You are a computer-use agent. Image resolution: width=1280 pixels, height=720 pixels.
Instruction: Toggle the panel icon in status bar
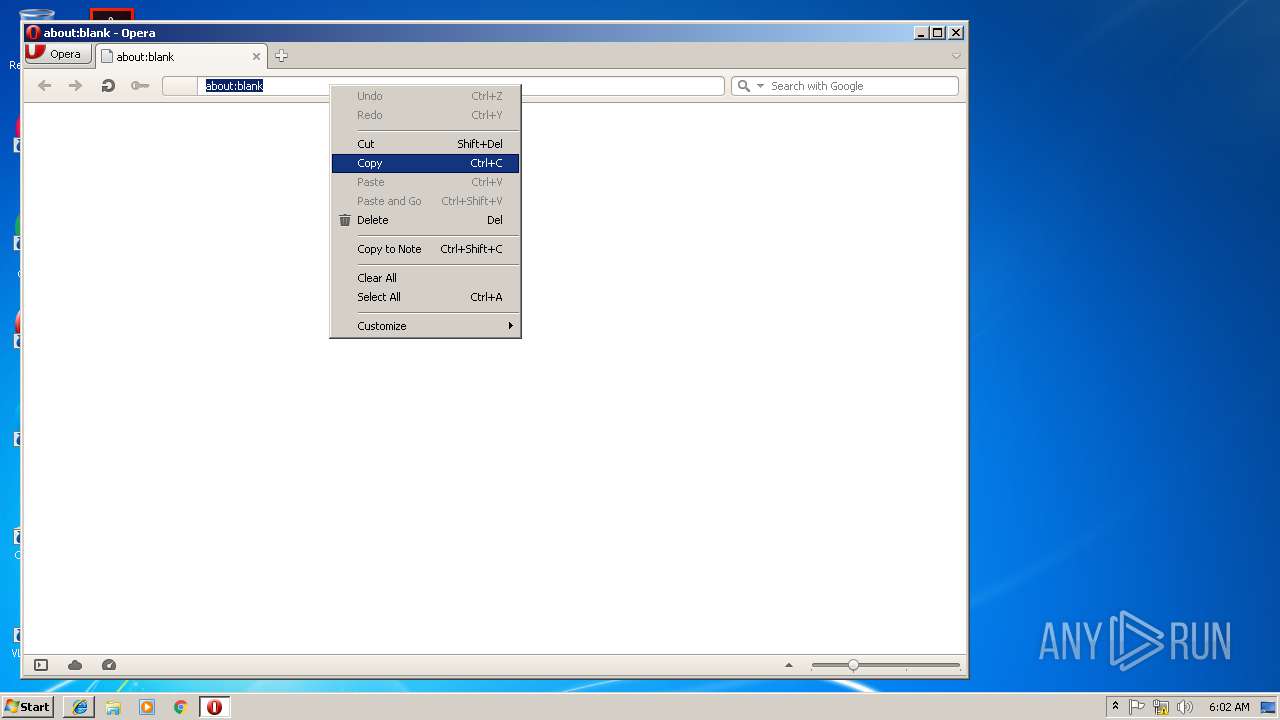(x=41, y=665)
